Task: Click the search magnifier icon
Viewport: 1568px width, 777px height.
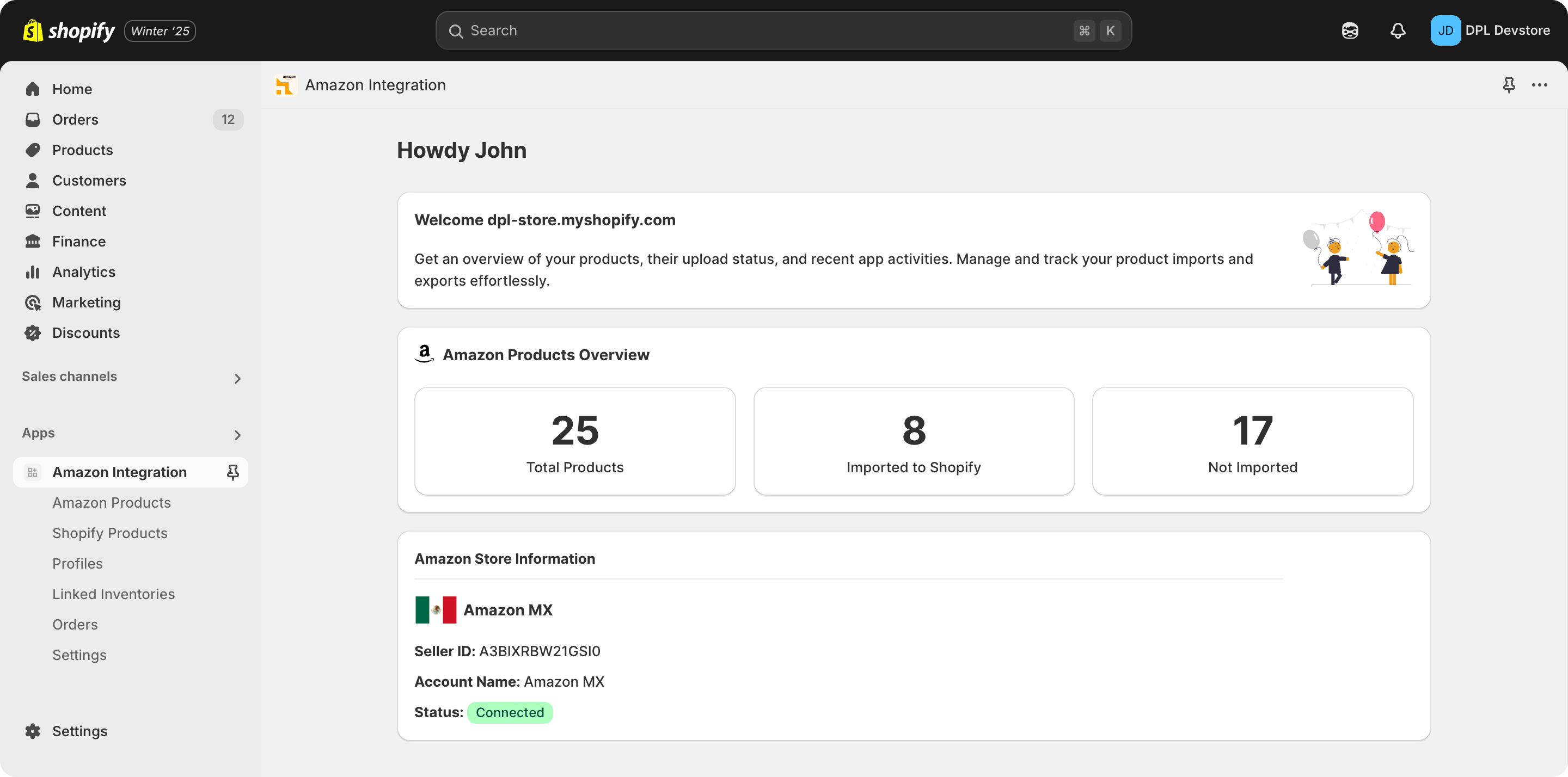Action: point(455,31)
